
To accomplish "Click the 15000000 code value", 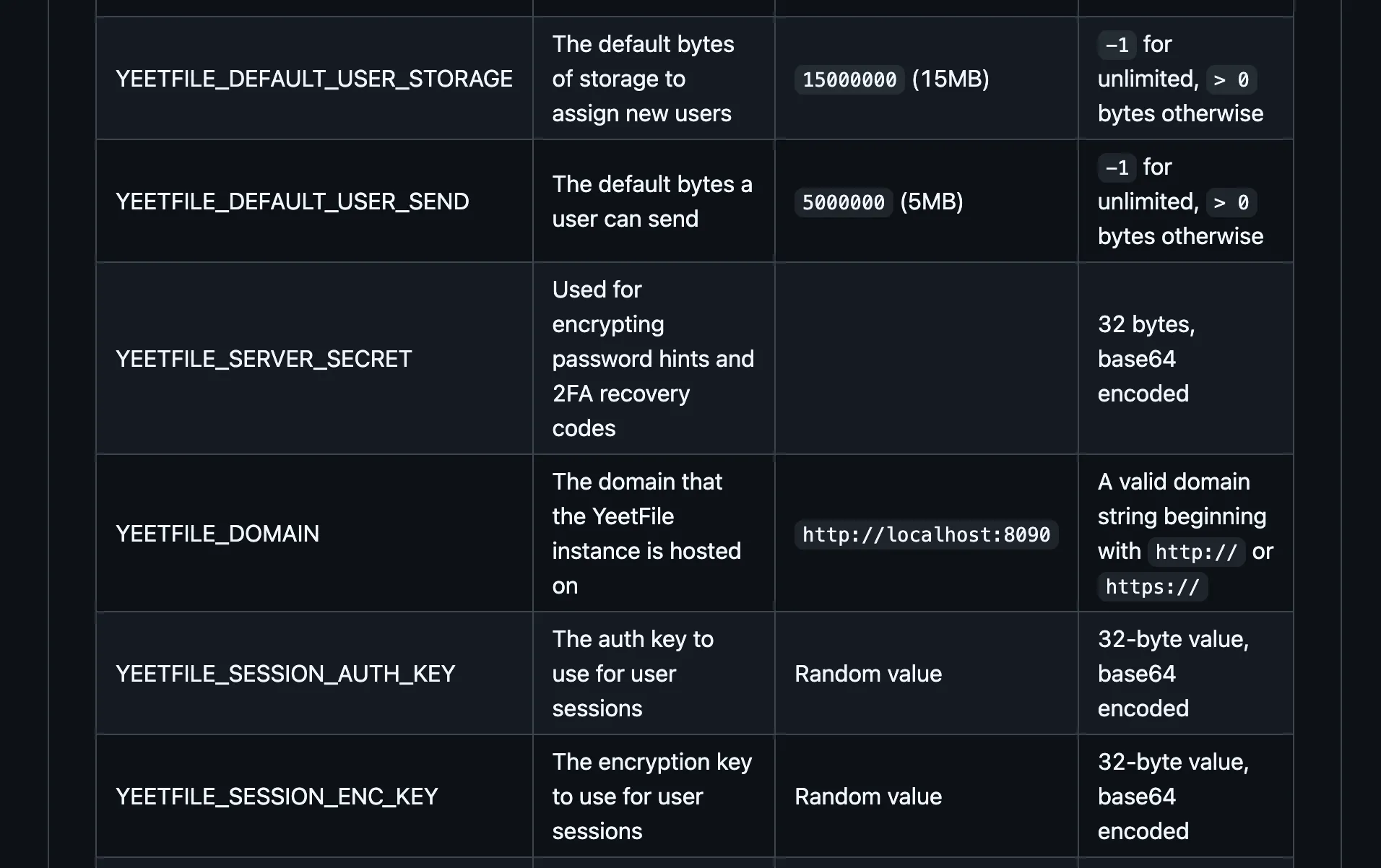I will [849, 79].
